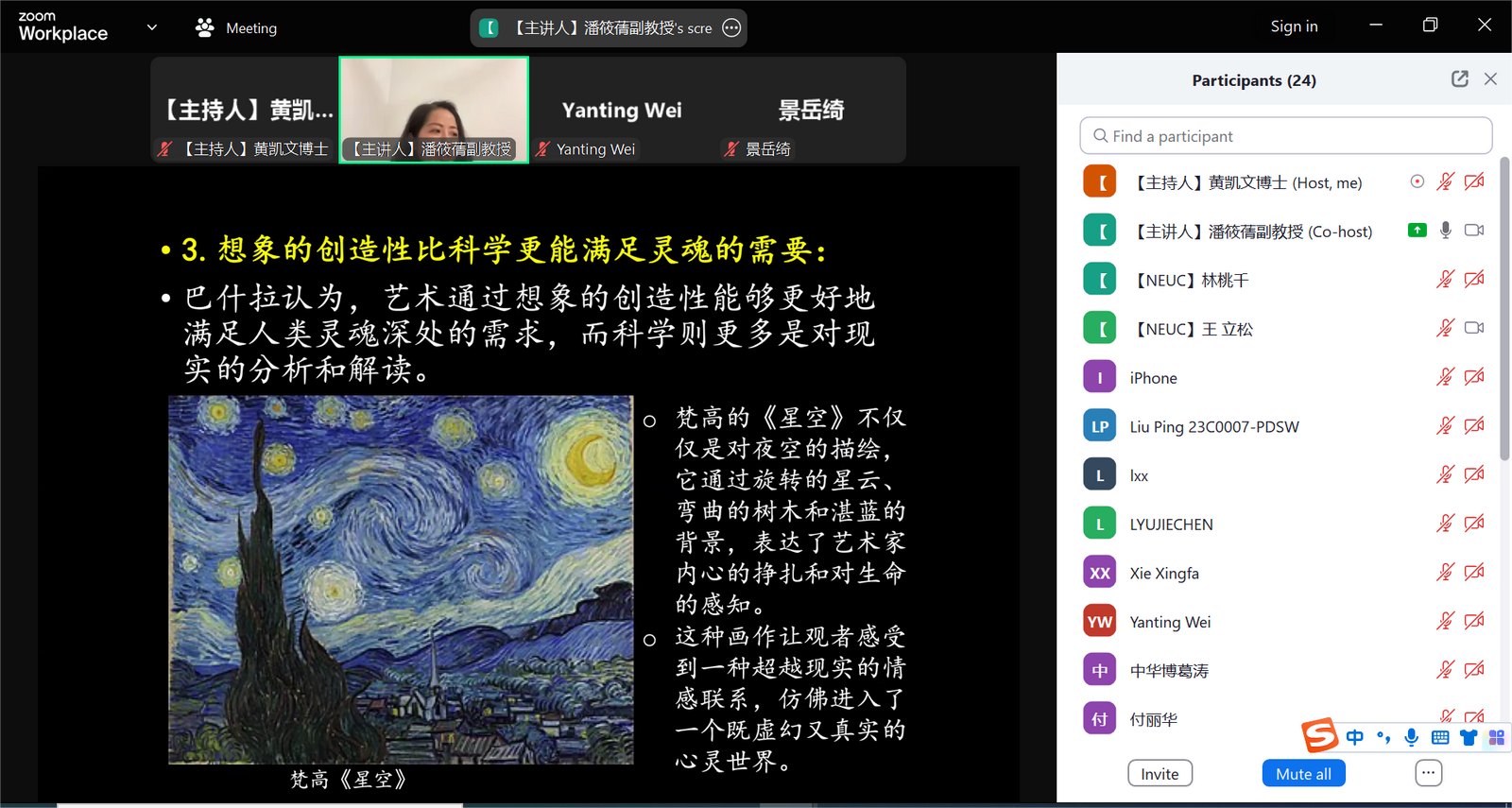This screenshot has height=808, width=1512.
Task: Select Yanting Wei's video tile
Action: pos(622,110)
